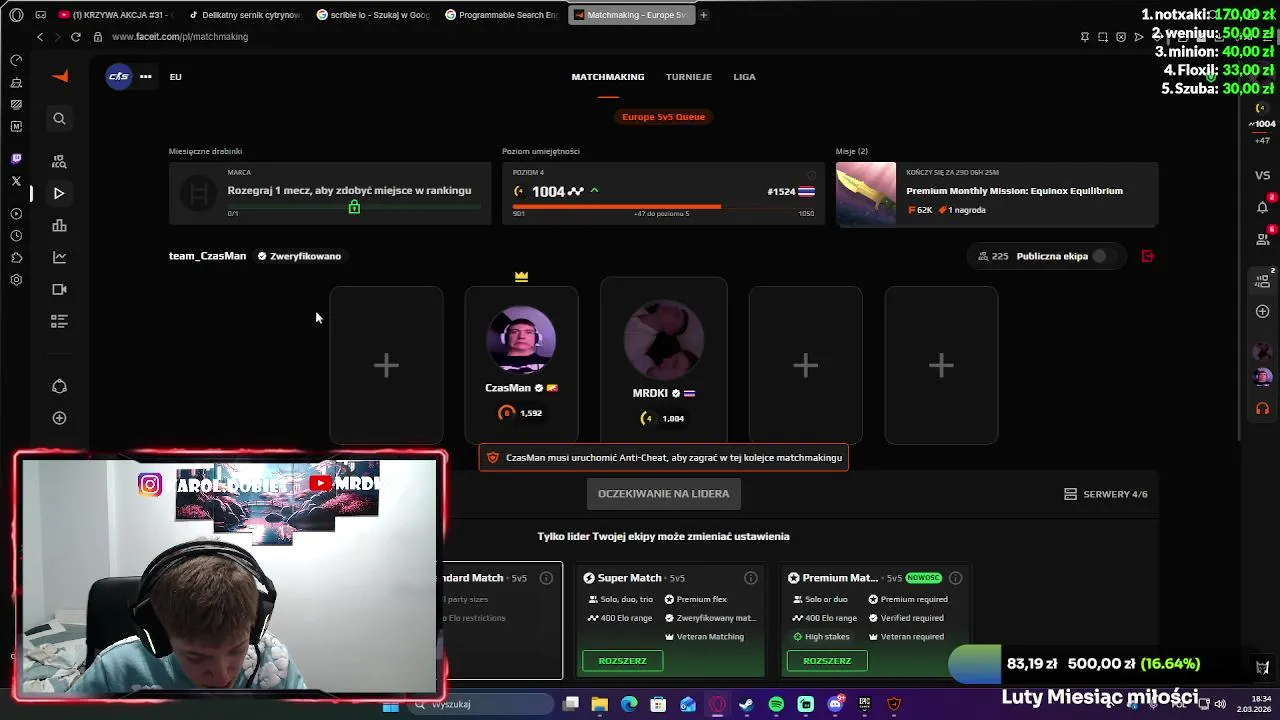Open the find players sidebar icon

click(x=59, y=161)
